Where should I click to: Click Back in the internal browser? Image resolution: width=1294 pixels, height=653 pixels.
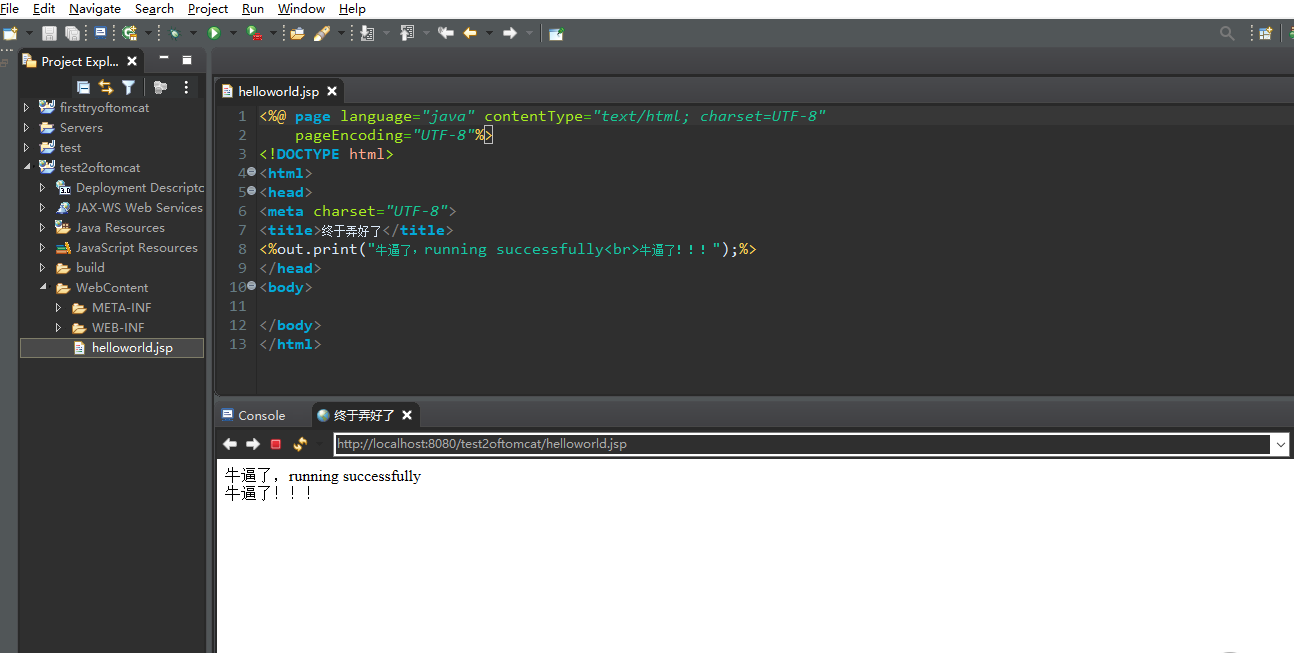tap(229, 443)
